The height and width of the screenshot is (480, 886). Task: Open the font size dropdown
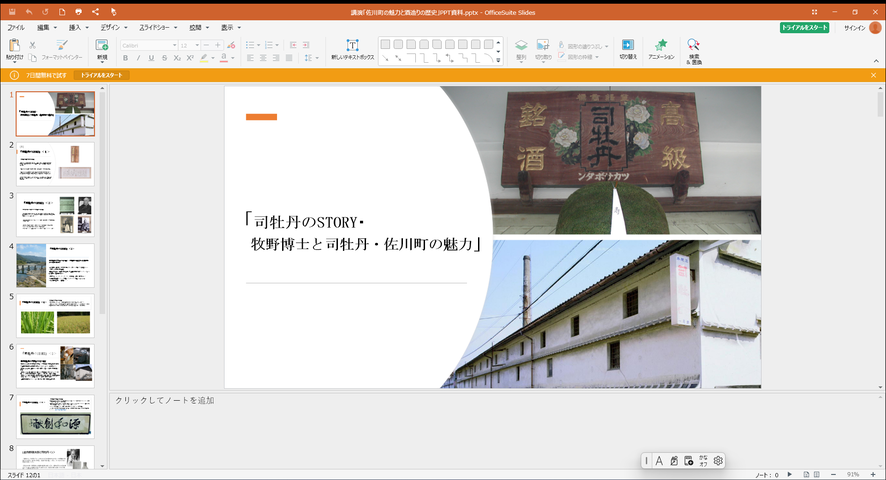(197, 45)
